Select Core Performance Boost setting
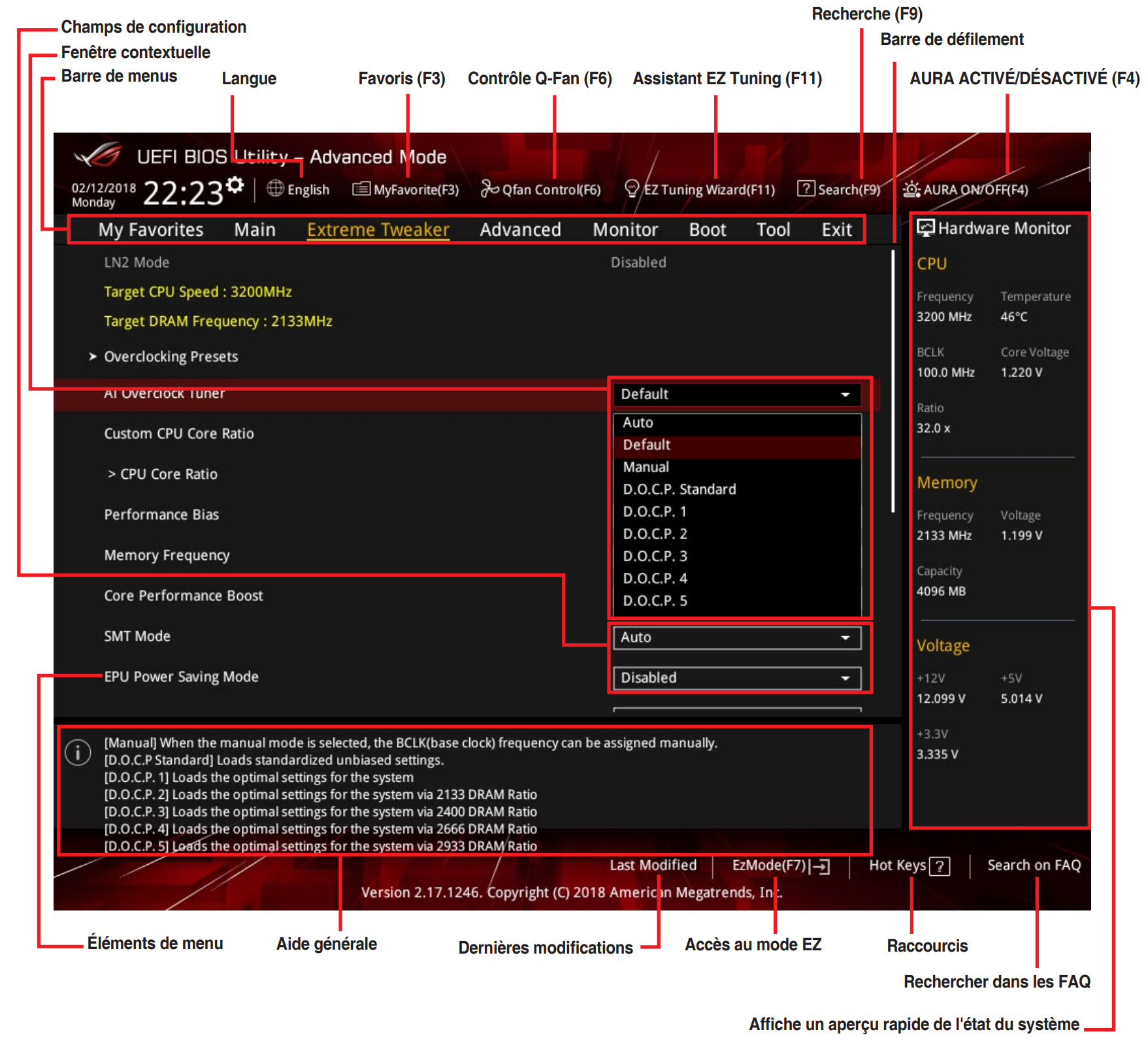Viewport: 1148px width, 1047px height. 184,596
